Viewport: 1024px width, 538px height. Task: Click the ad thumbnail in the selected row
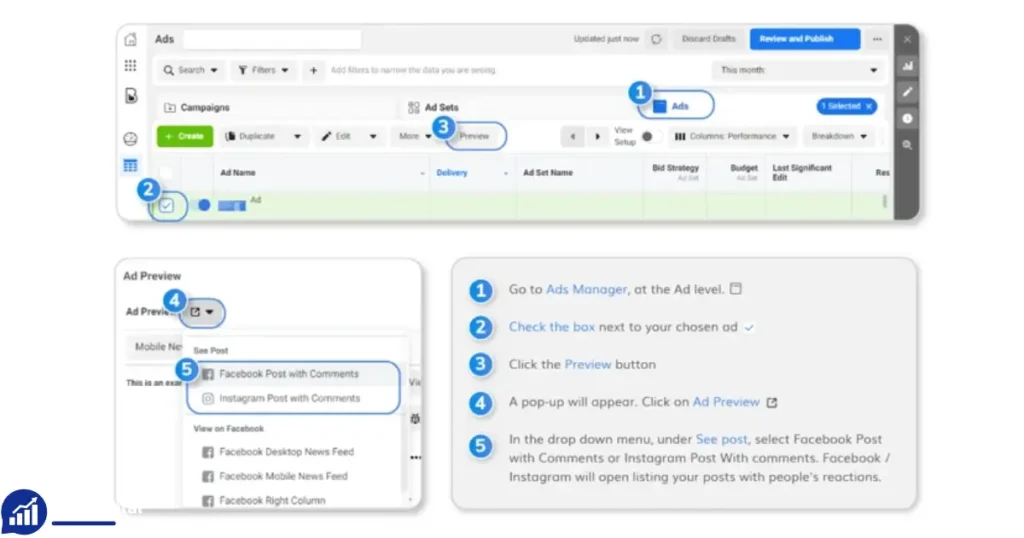[x=232, y=206]
